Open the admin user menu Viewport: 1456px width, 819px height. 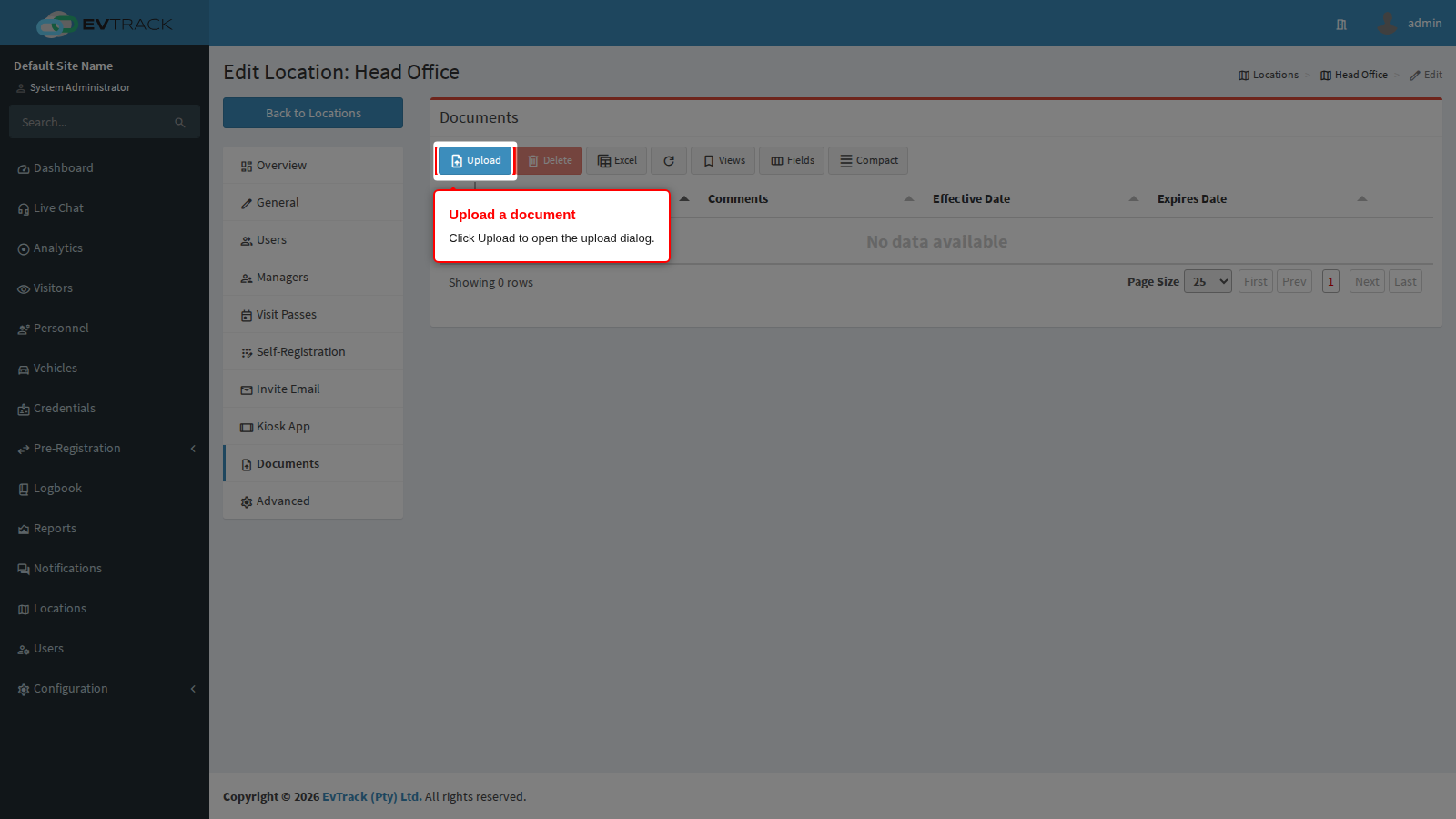click(x=1410, y=24)
